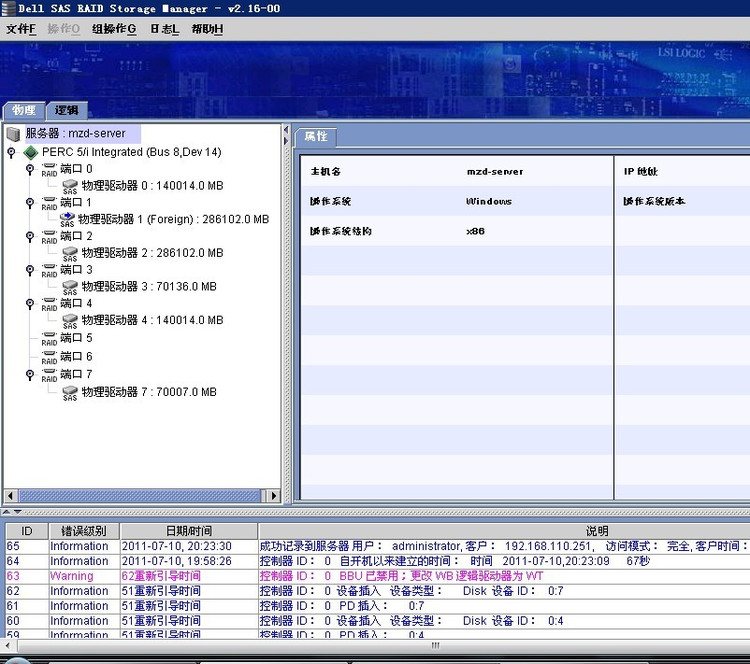Click the splitter collapse arrows beside tree panel
This screenshot has width=750, height=664.
(x=287, y=135)
